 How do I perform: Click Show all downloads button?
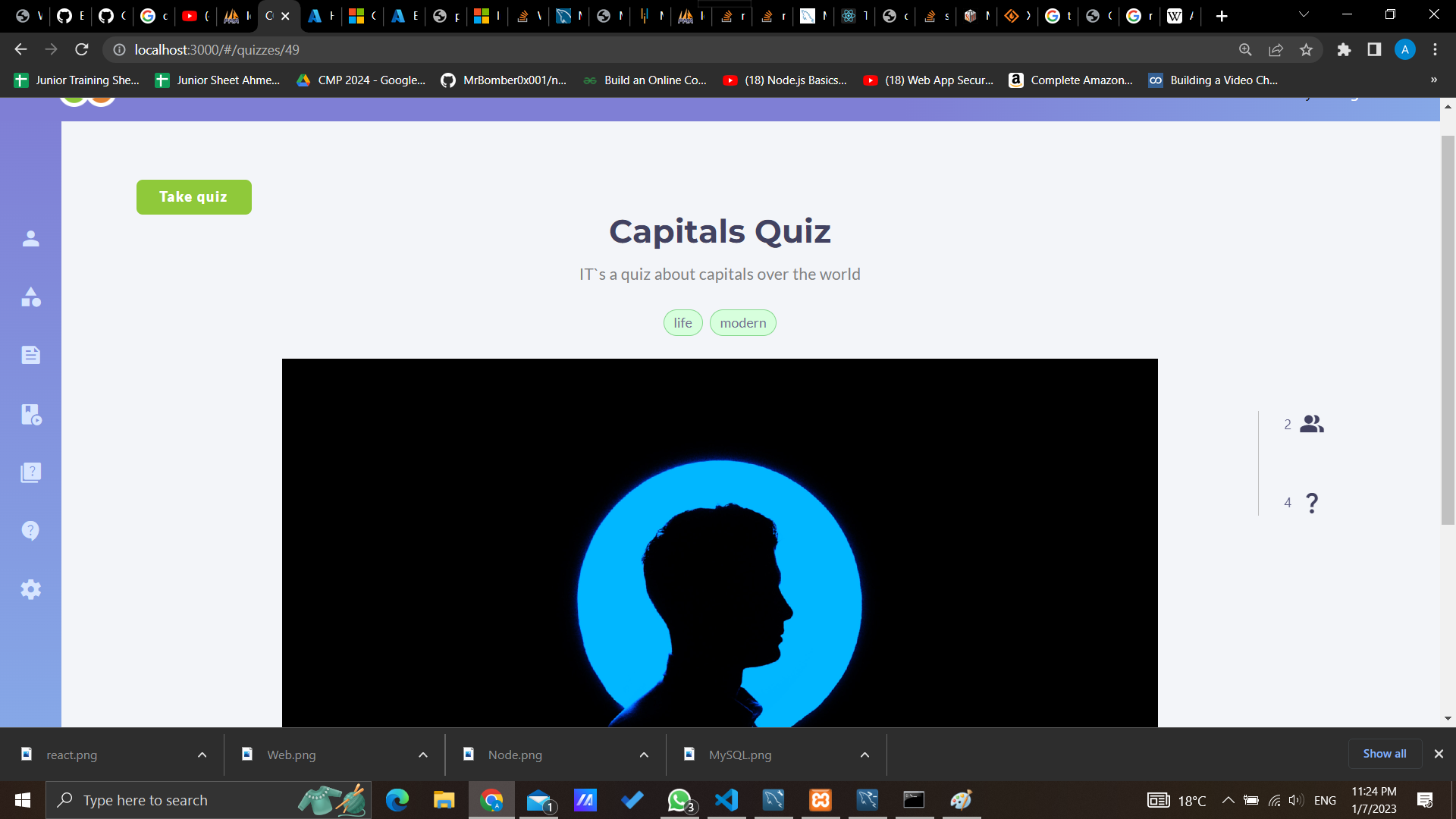click(x=1384, y=754)
